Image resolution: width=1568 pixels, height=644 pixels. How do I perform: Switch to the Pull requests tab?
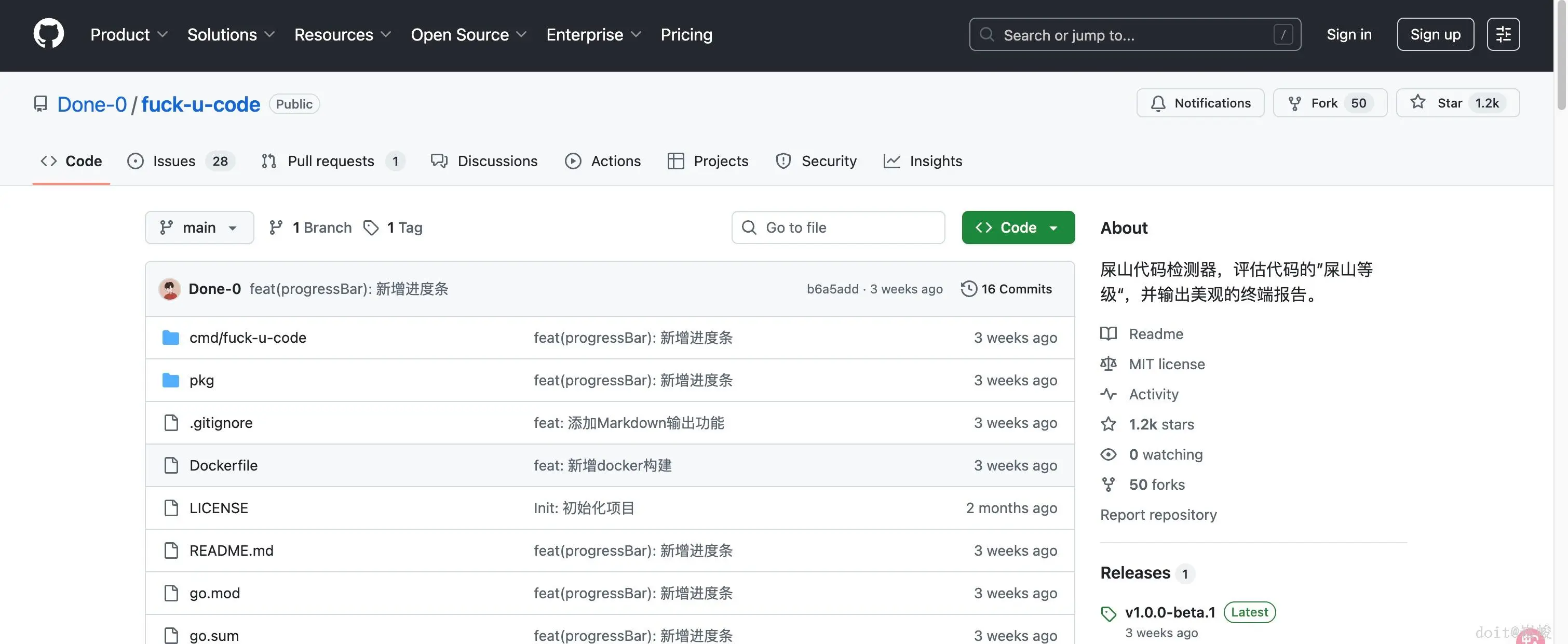[331, 162]
